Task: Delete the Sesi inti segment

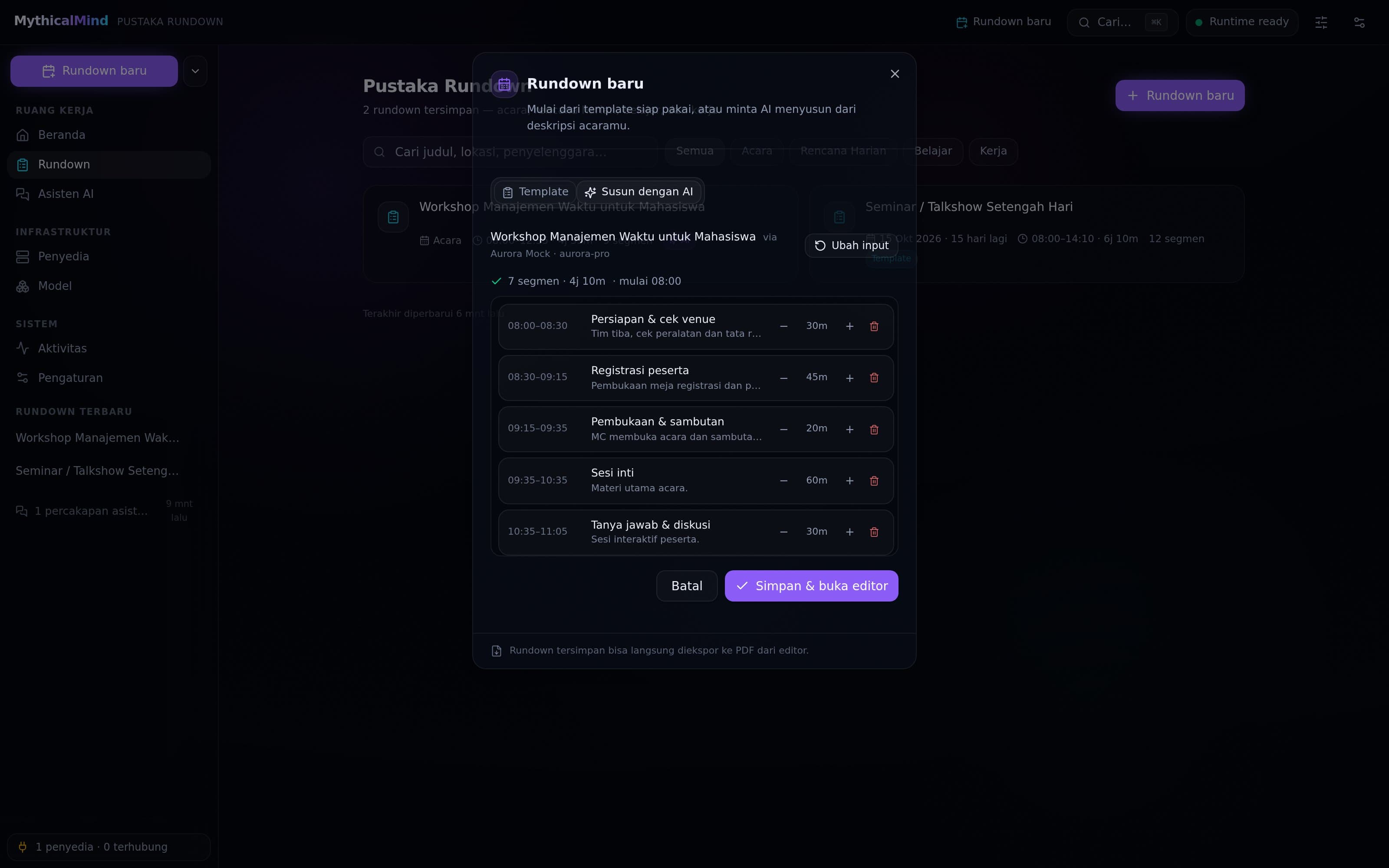Action: coord(874,480)
